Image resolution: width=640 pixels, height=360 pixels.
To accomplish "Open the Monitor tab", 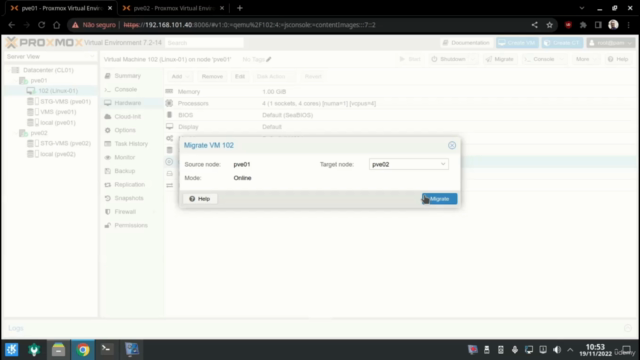I will click(x=124, y=157).
